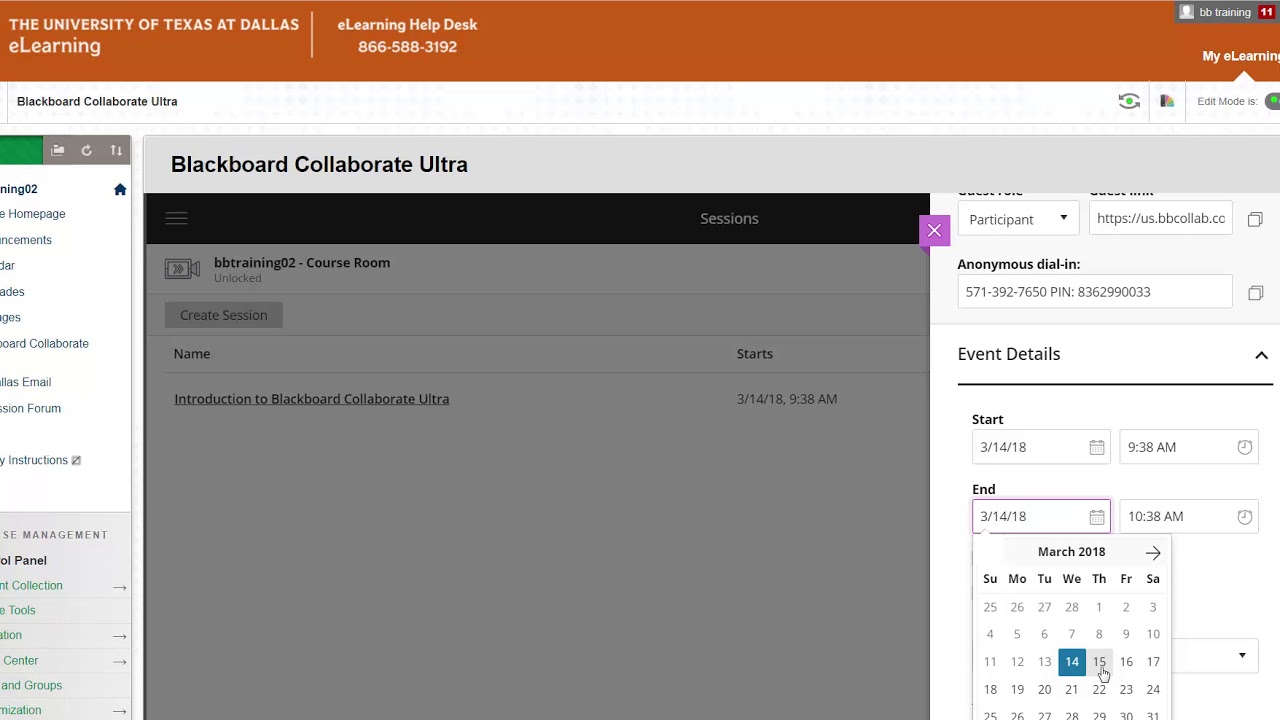Open the course theme palette icon
The width and height of the screenshot is (1280, 720).
pyautogui.click(x=1167, y=101)
